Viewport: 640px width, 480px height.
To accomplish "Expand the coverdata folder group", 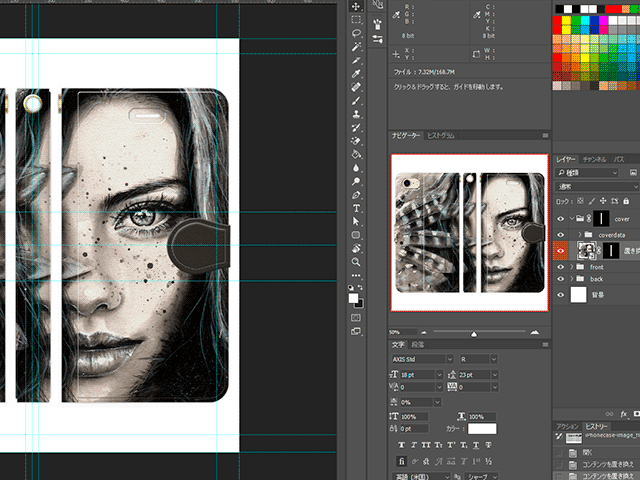I will [x=579, y=235].
